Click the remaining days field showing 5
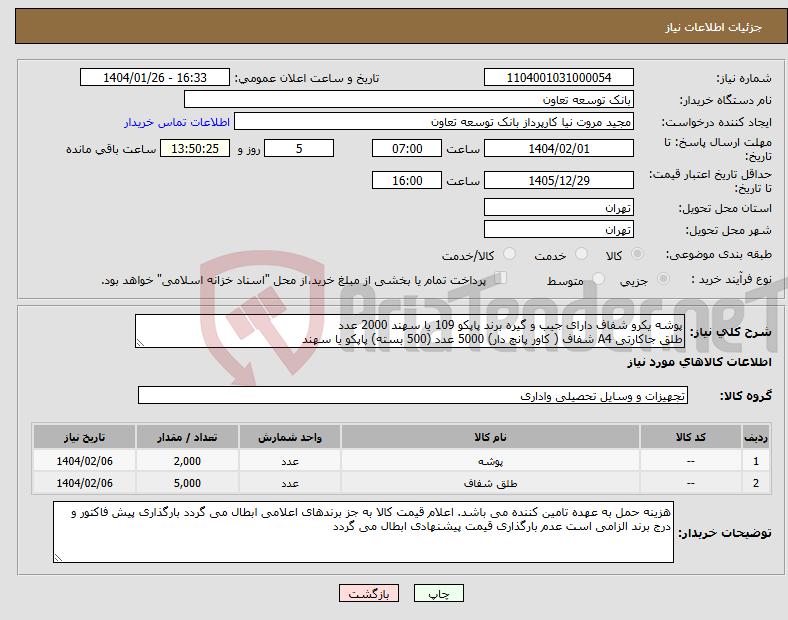Viewport: 788px width, 620px height. point(299,148)
